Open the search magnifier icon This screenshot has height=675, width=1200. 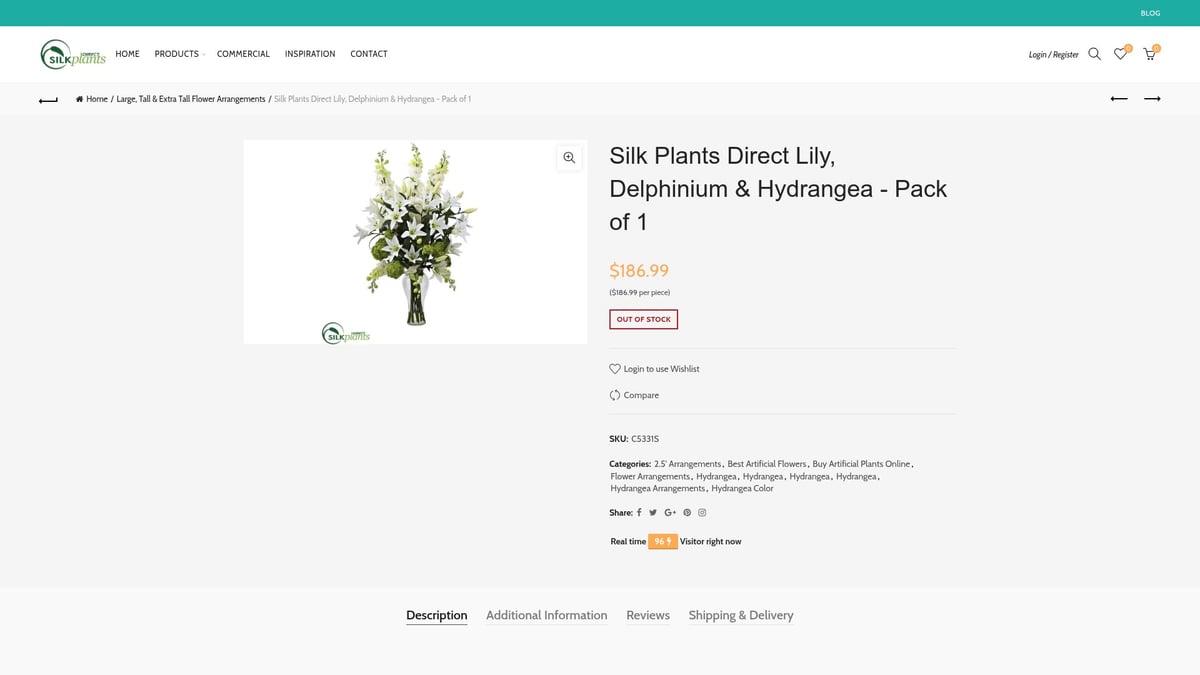point(1094,54)
